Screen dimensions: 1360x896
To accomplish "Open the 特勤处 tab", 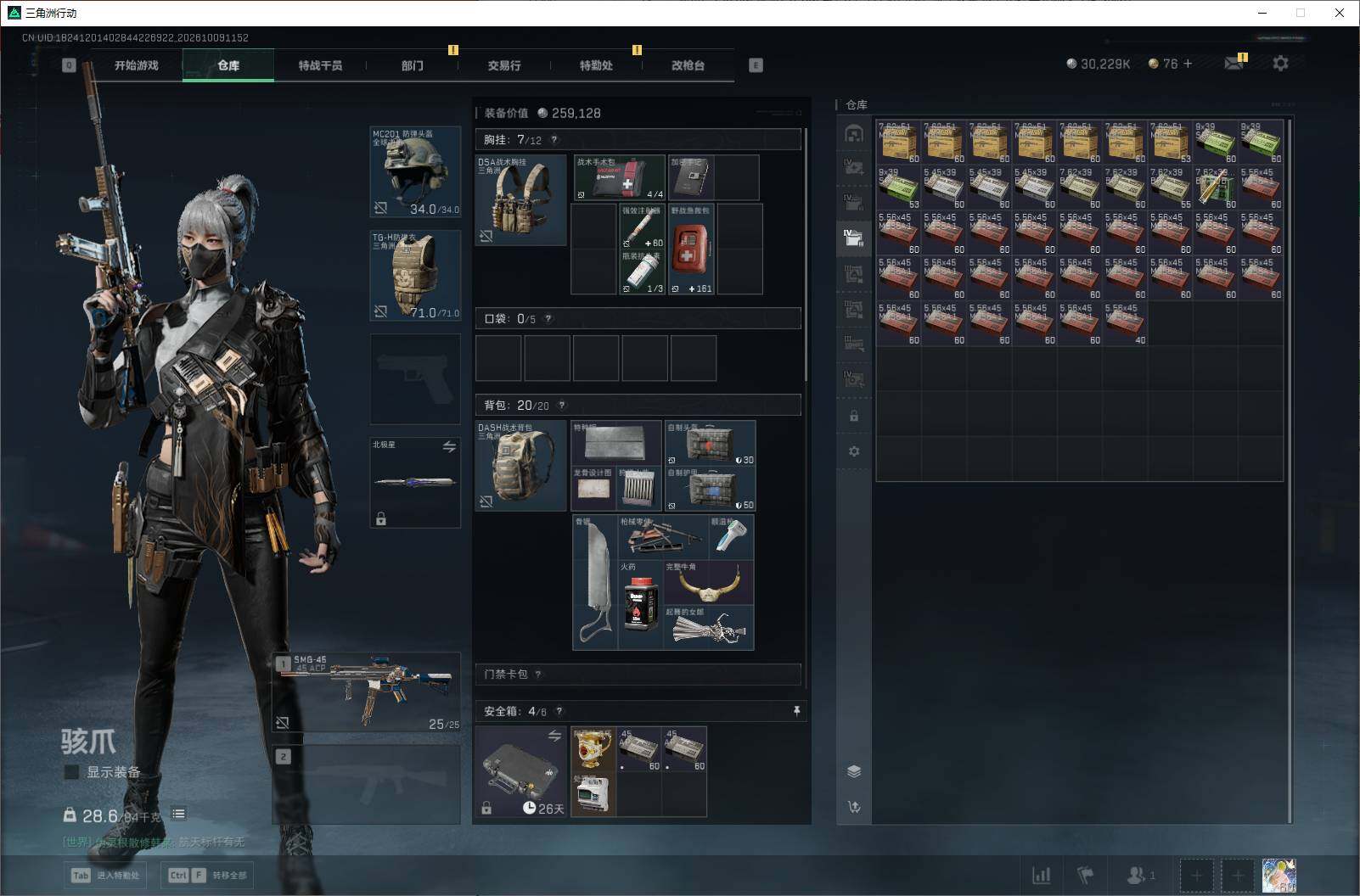I will coord(596,65).
